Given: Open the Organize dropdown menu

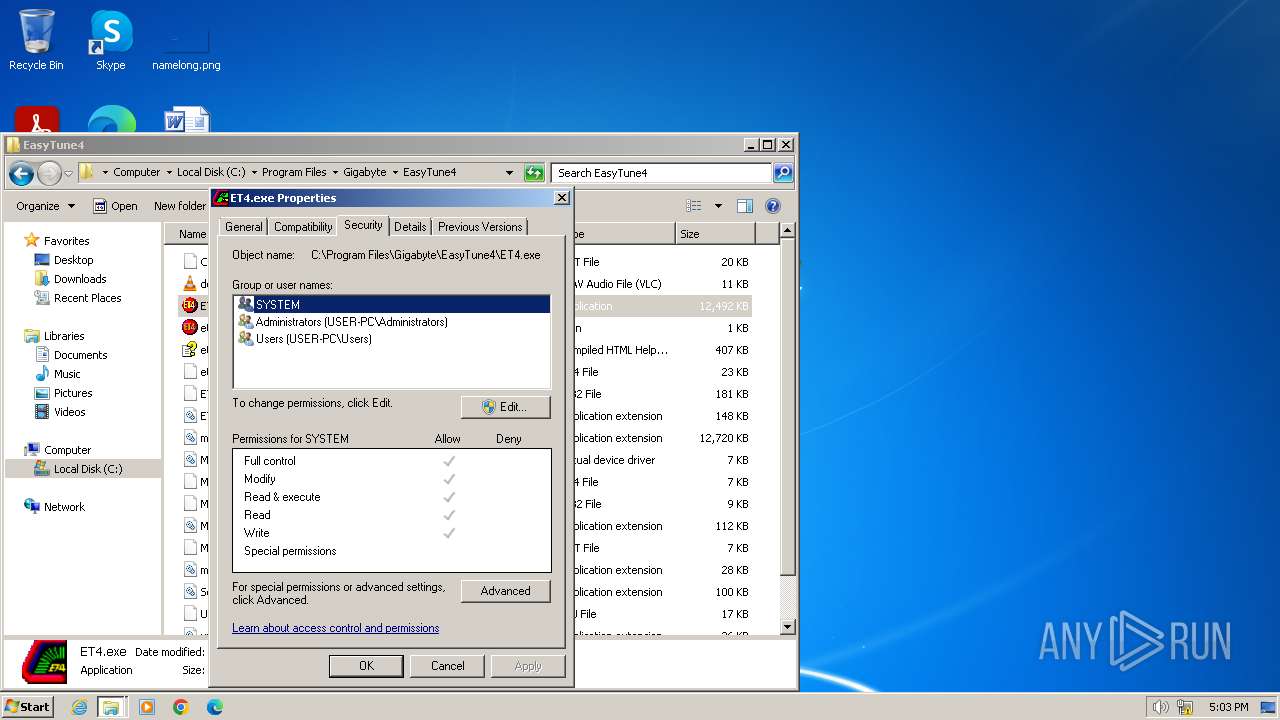Looking at the screenshot, I should [x=45, y=206].
